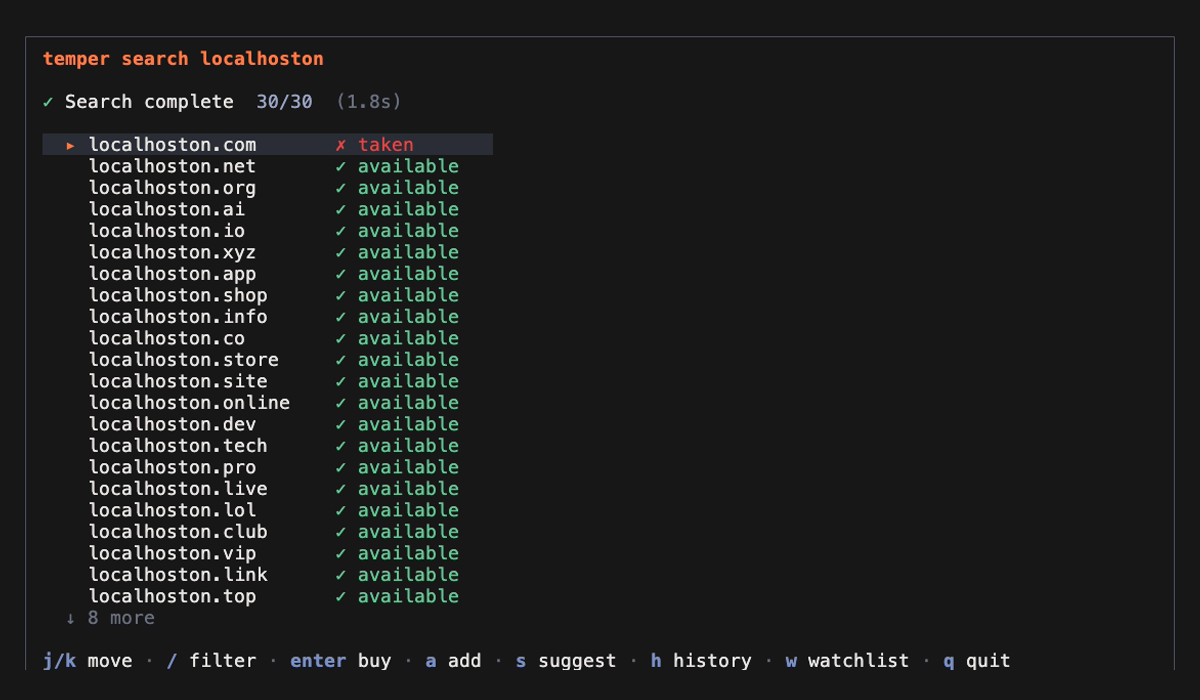Click the j/k move hint
Viewport: 1200px width, 700px height.
[x=87, y=661]
